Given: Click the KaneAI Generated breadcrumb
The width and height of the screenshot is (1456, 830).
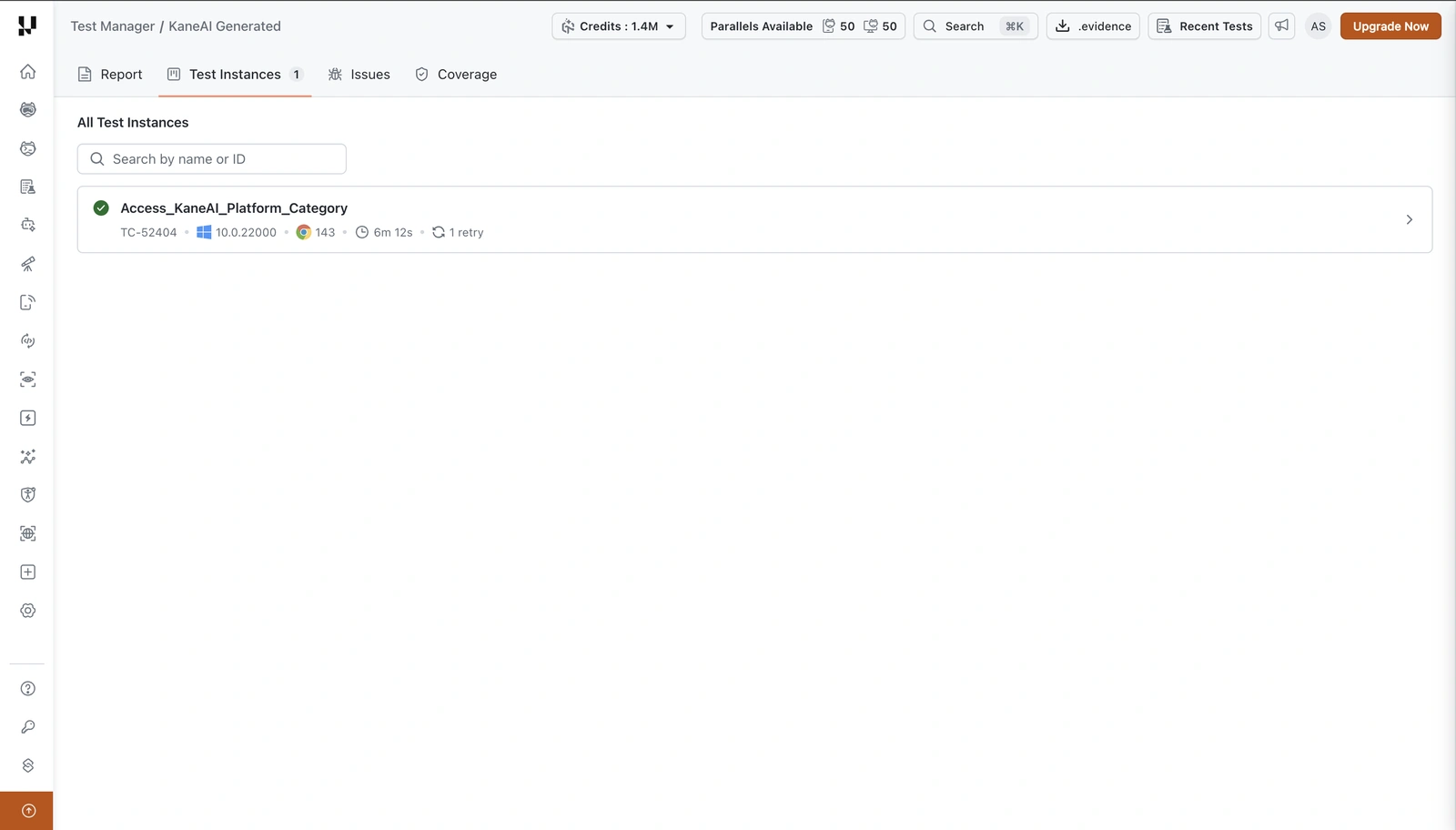Looking at the screenshot, I should tap(225, 26).
